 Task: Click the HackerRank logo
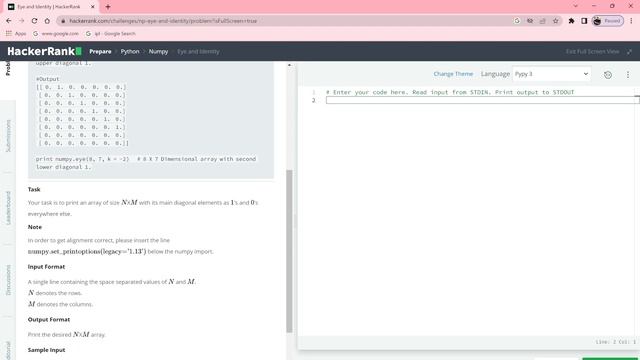[44, 51]
